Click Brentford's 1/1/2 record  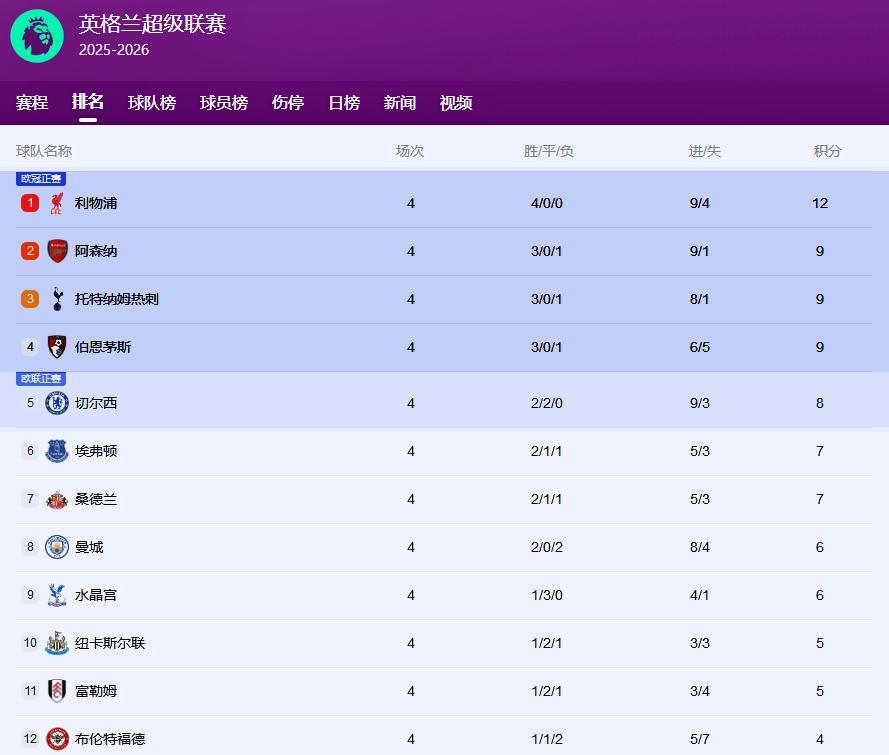(x=547, y=739)
